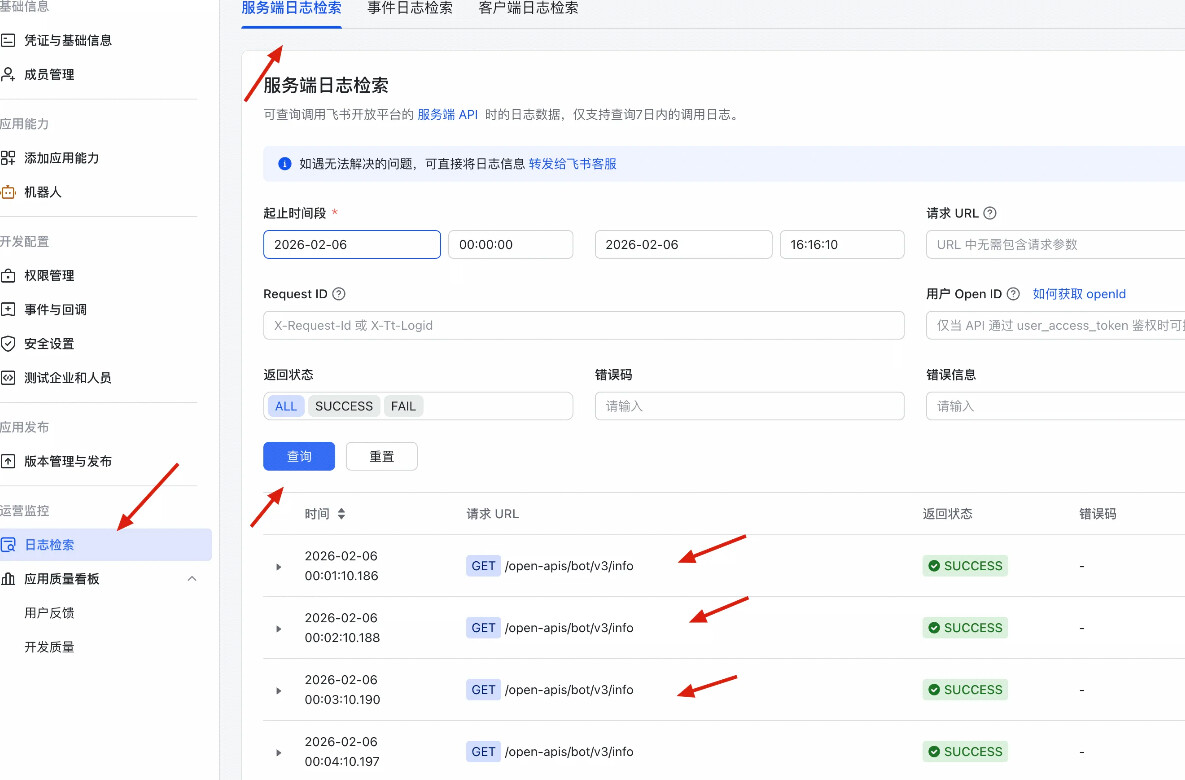Click the start date field 2026-02-06
Image resolution: width=1185 pixels, height=780 pixels.
(x=351, y=245)
